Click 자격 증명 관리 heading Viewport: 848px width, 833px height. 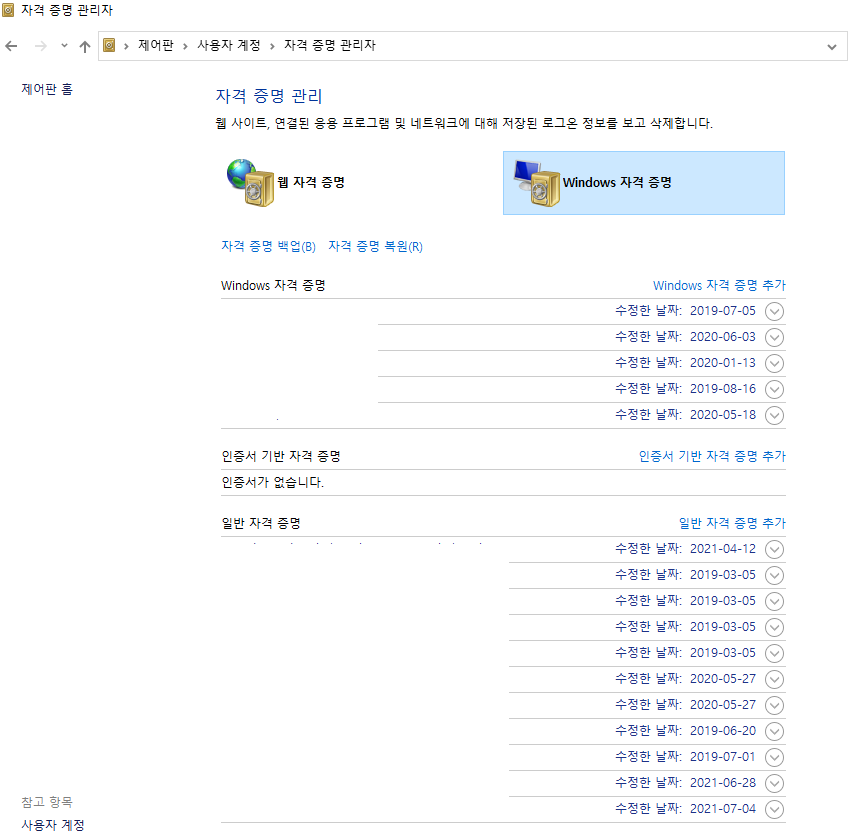[269, 96]
